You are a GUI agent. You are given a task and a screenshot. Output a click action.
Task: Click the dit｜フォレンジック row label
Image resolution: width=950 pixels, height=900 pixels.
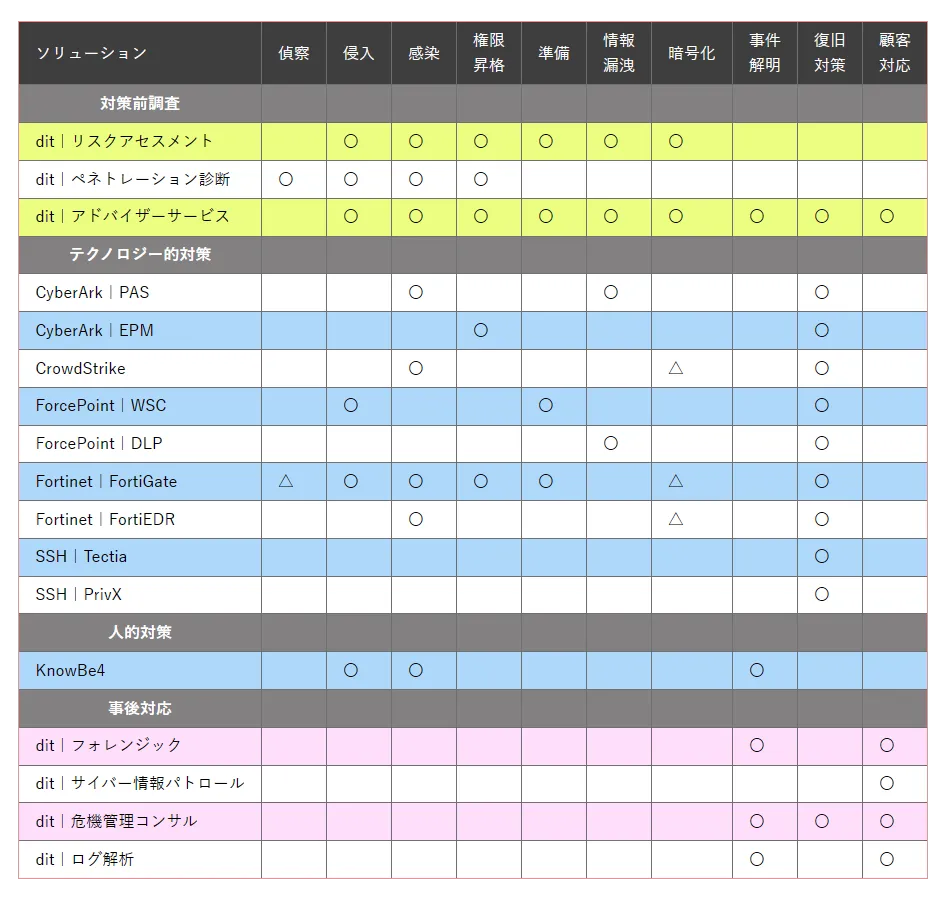point(108,745)
